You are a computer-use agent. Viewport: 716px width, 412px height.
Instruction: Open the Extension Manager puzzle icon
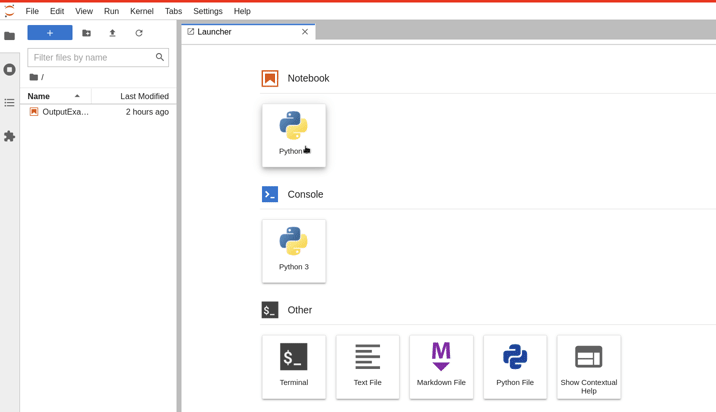9,136
